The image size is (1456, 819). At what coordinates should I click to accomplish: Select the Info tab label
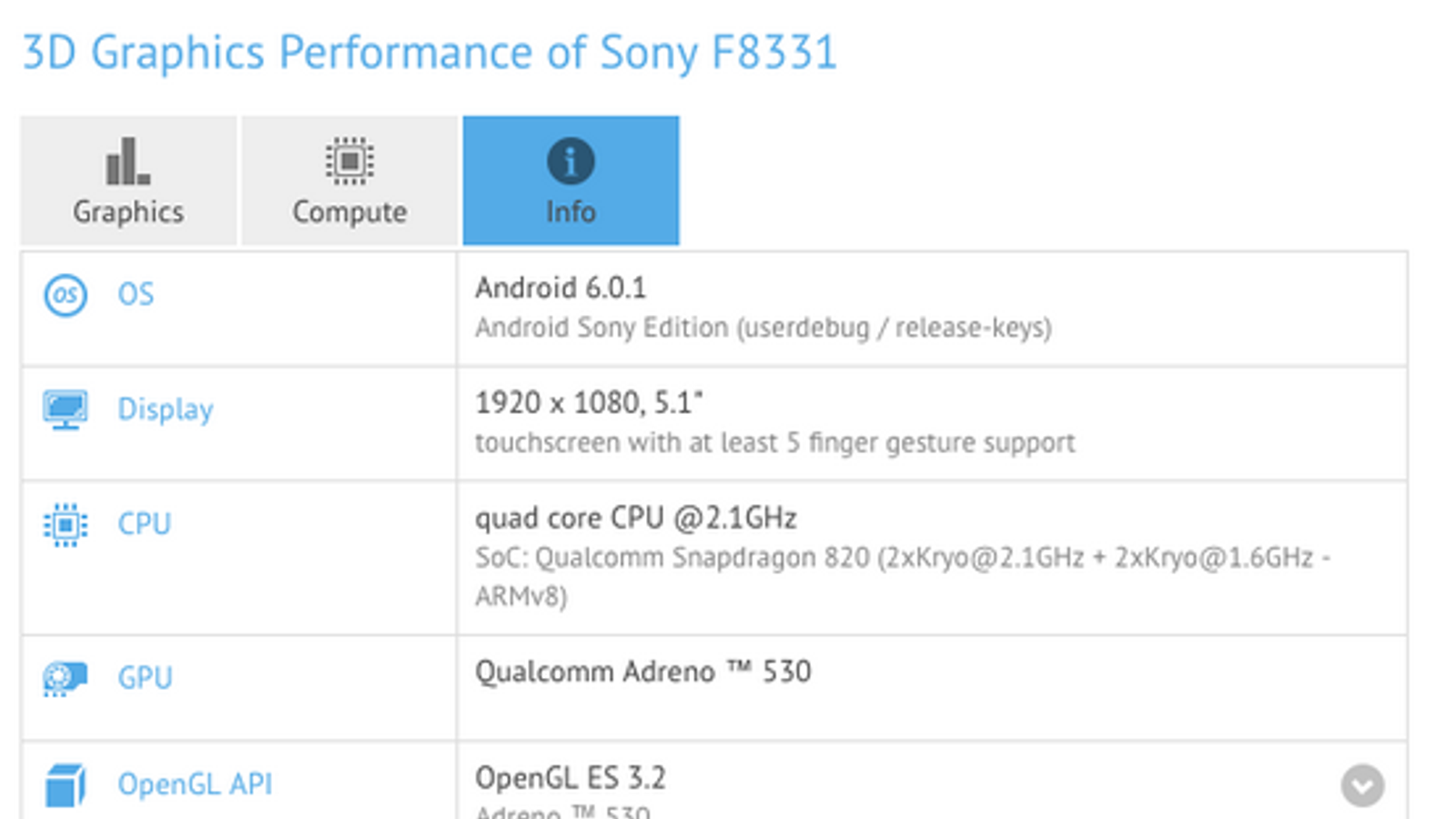[571, 212]
